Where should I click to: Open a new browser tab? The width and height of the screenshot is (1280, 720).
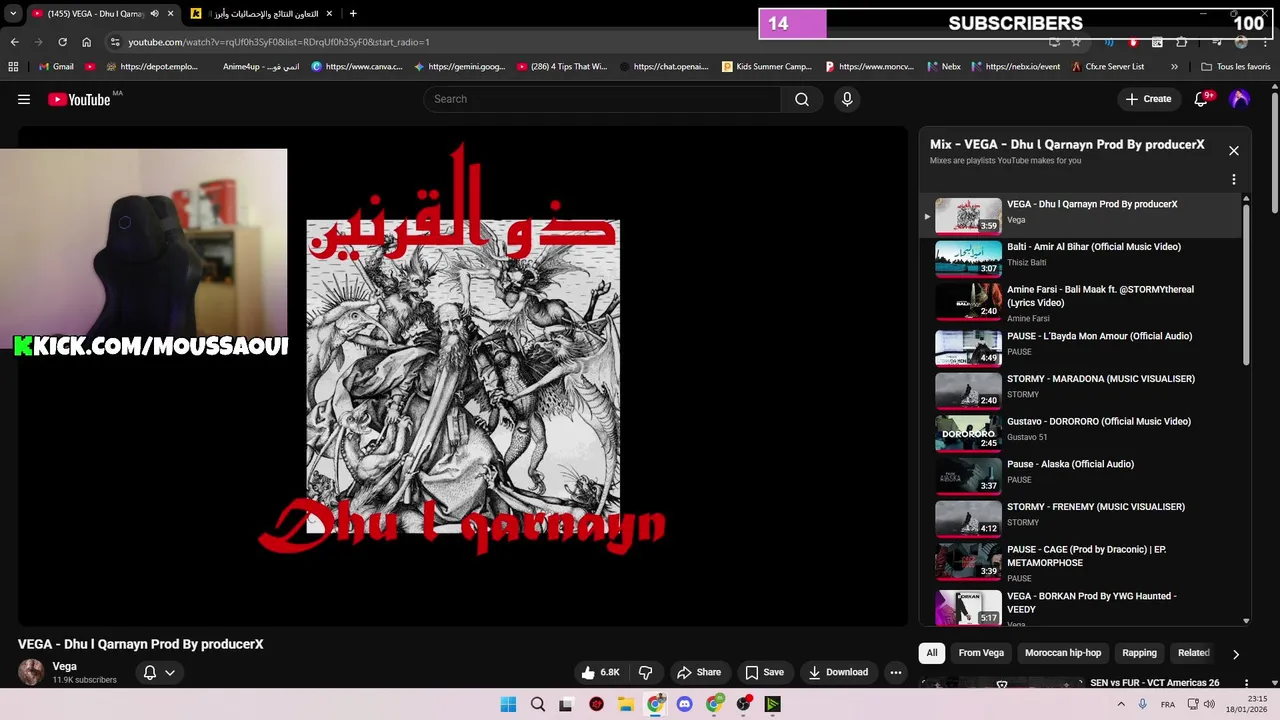point(353,13)
